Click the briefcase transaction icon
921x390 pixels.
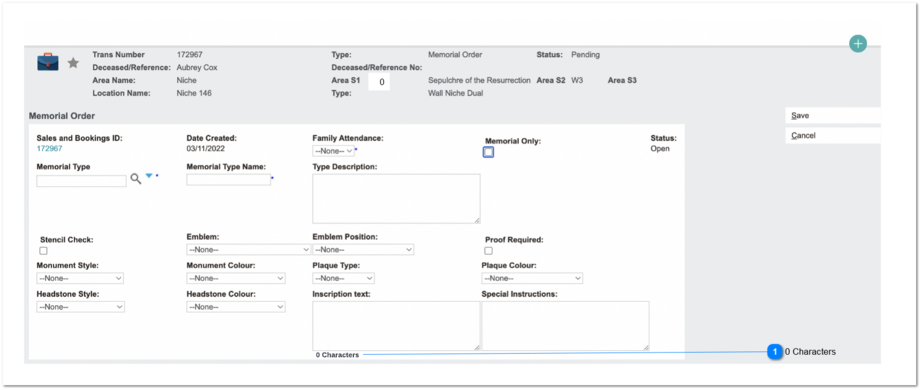[x=48, y=62]
